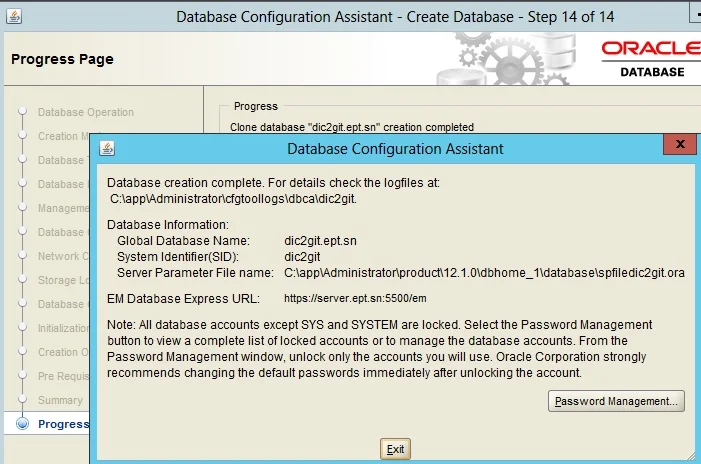Select the Database Operation step

tap(85, 112)
